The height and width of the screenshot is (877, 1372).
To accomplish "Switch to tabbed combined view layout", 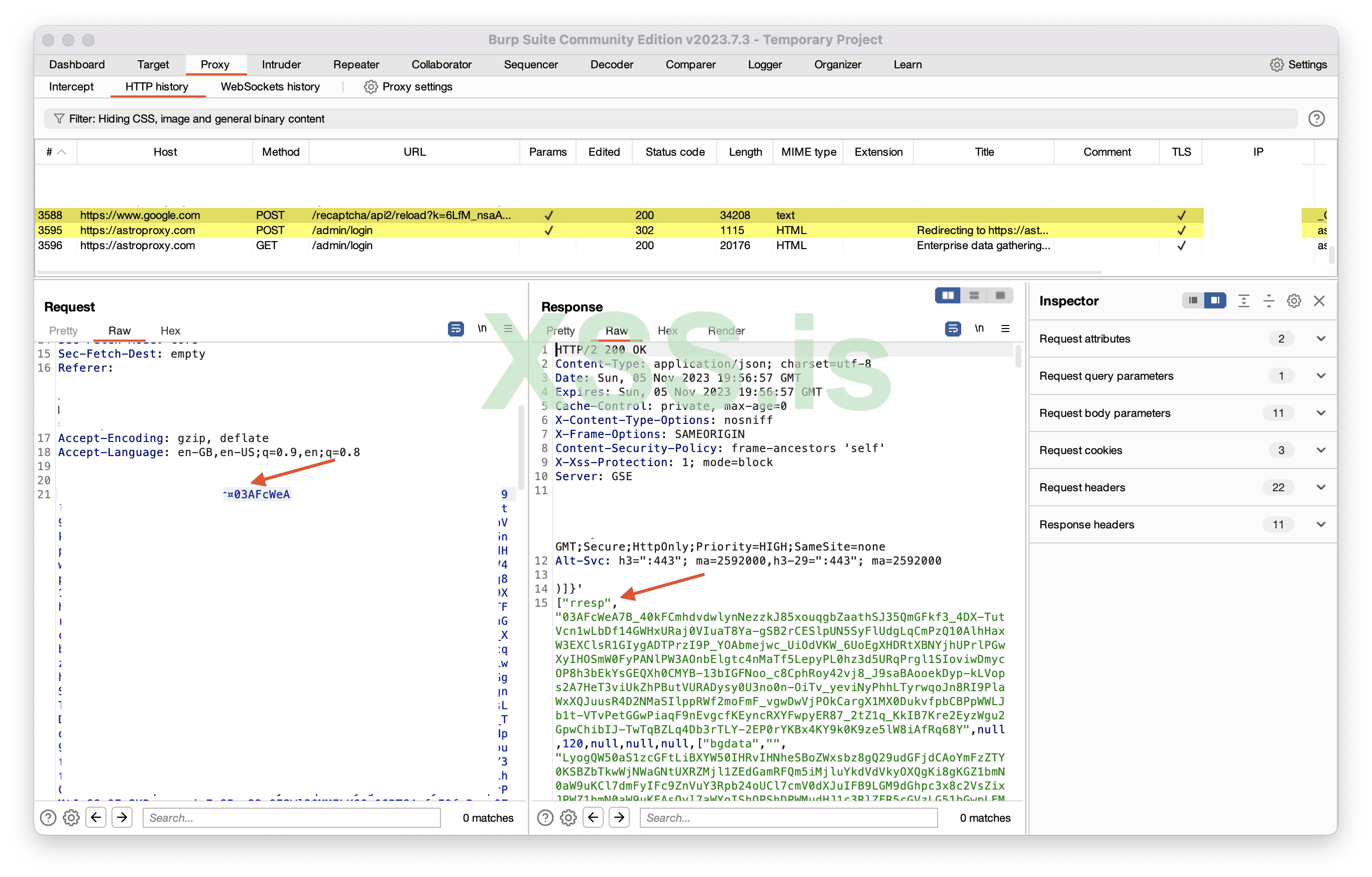I will (1000, 295).
